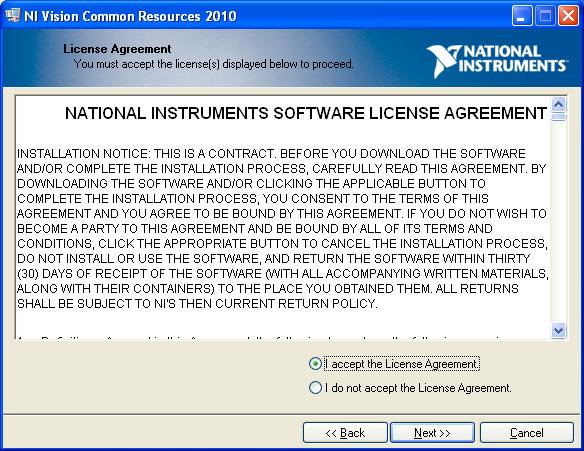
Task: Close the installer window
Action: (x=568, y=16)
